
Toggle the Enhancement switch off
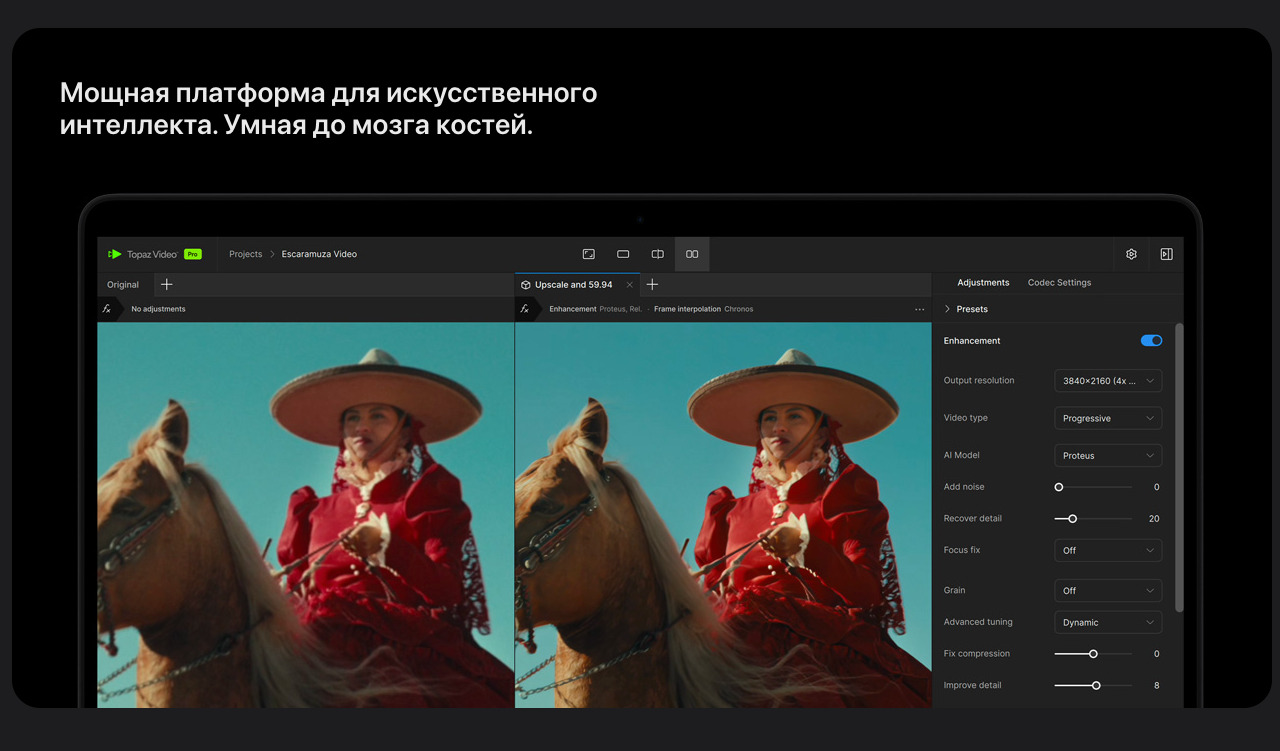coord(1151,341)
